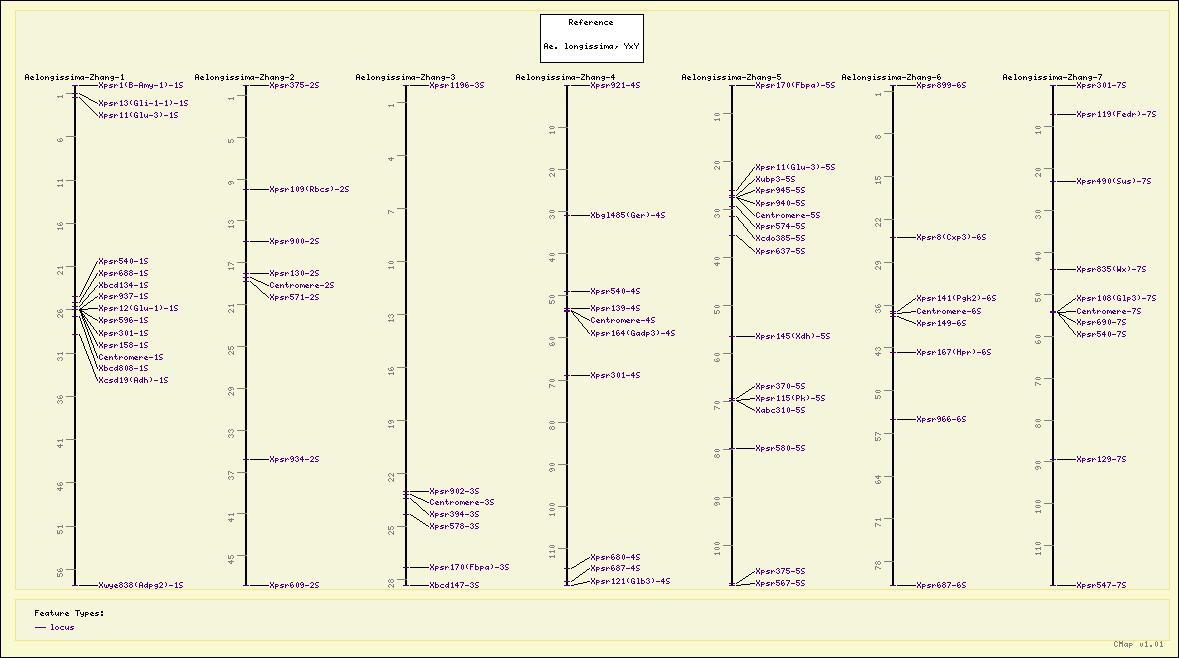Click the Ae. longissima, YxY reference box
Viewport: 1179px width, 658px height.
point(591,46)
